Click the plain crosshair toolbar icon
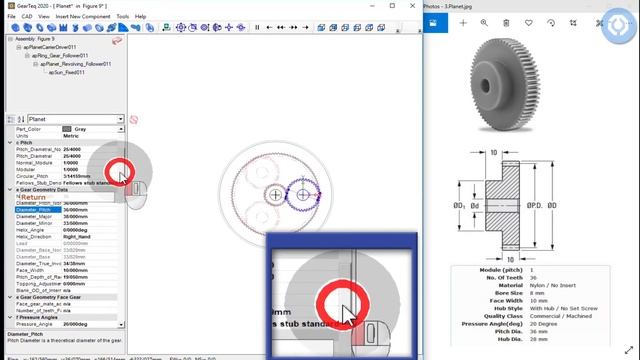 [x=229, y=28]
